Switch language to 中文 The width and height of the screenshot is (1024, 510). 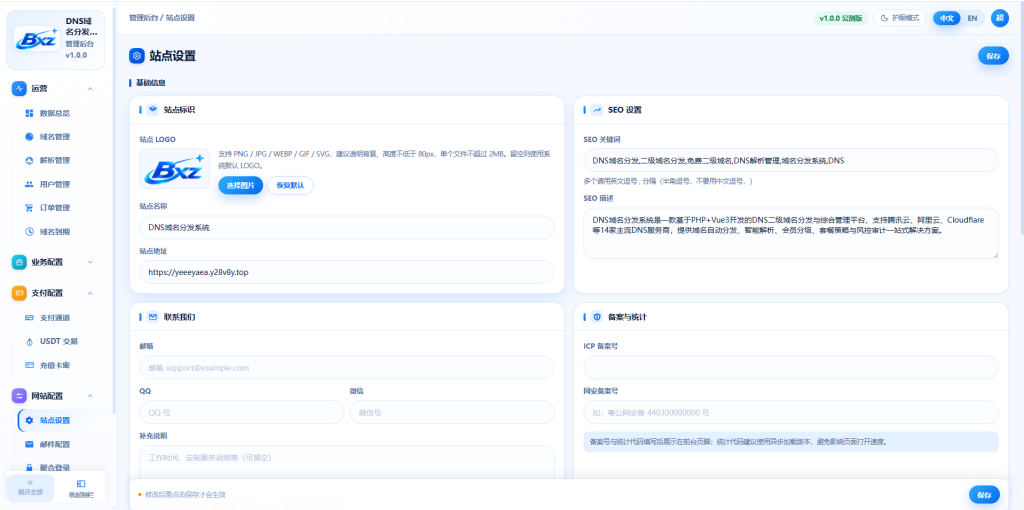tap(946, 18)
